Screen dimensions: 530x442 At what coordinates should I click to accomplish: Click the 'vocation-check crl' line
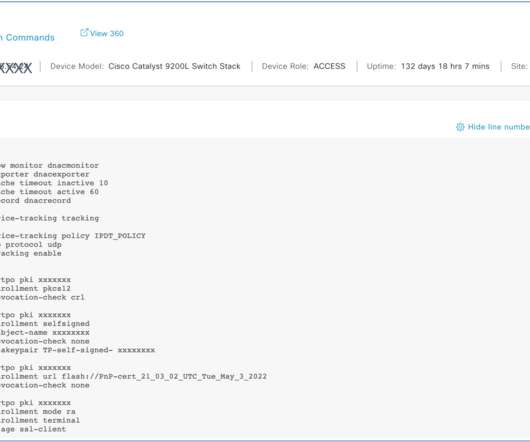pos(42,297)
